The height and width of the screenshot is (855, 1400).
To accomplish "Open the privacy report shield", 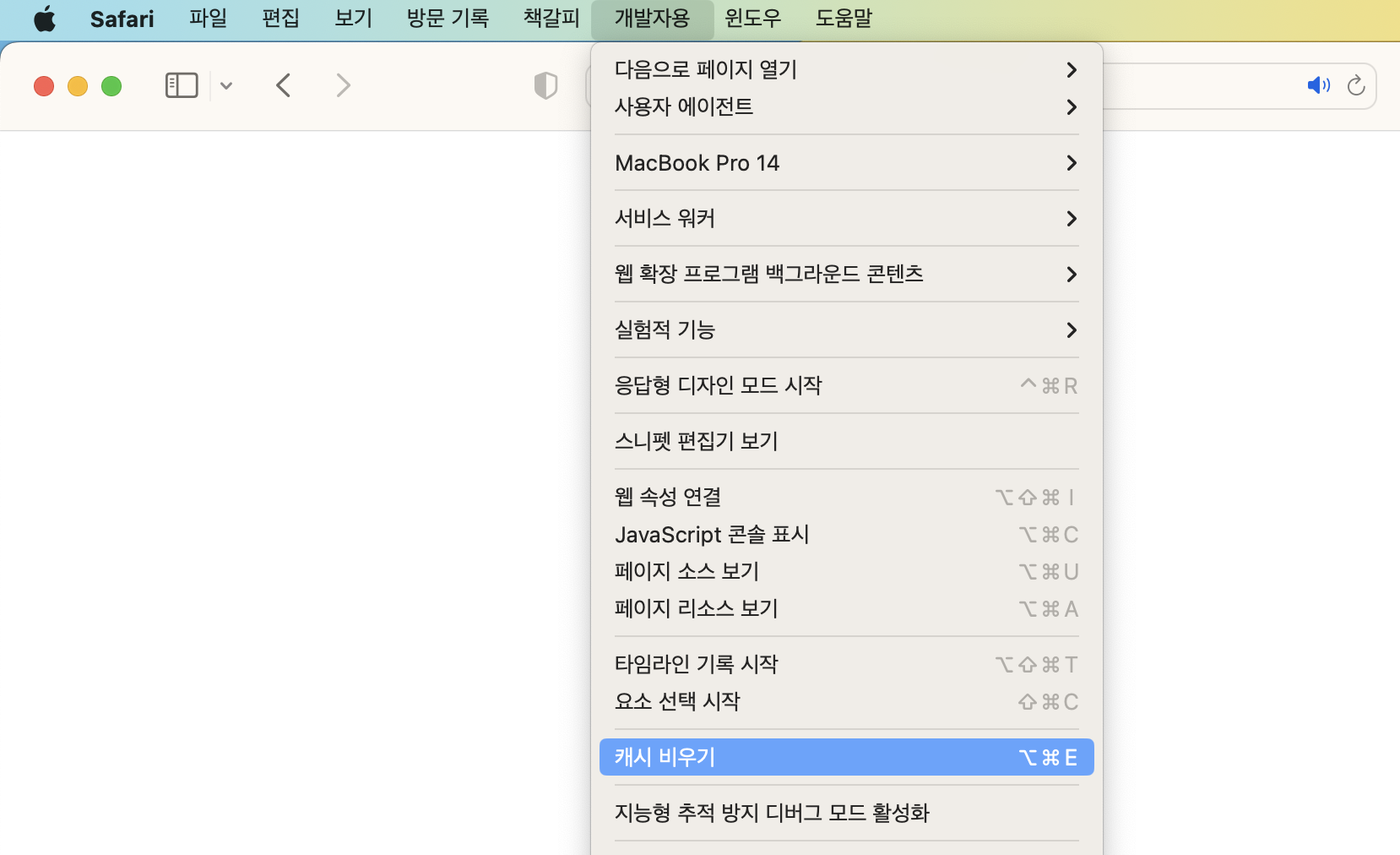I will (x=546, y=85).
